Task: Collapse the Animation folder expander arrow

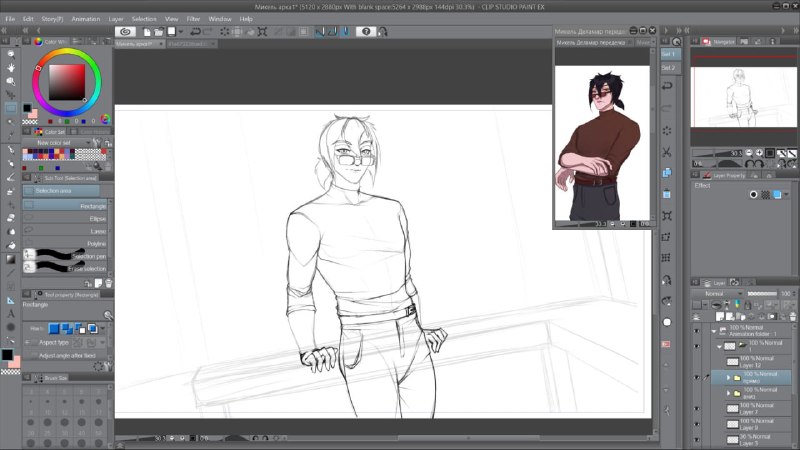Action: (714, 331)
